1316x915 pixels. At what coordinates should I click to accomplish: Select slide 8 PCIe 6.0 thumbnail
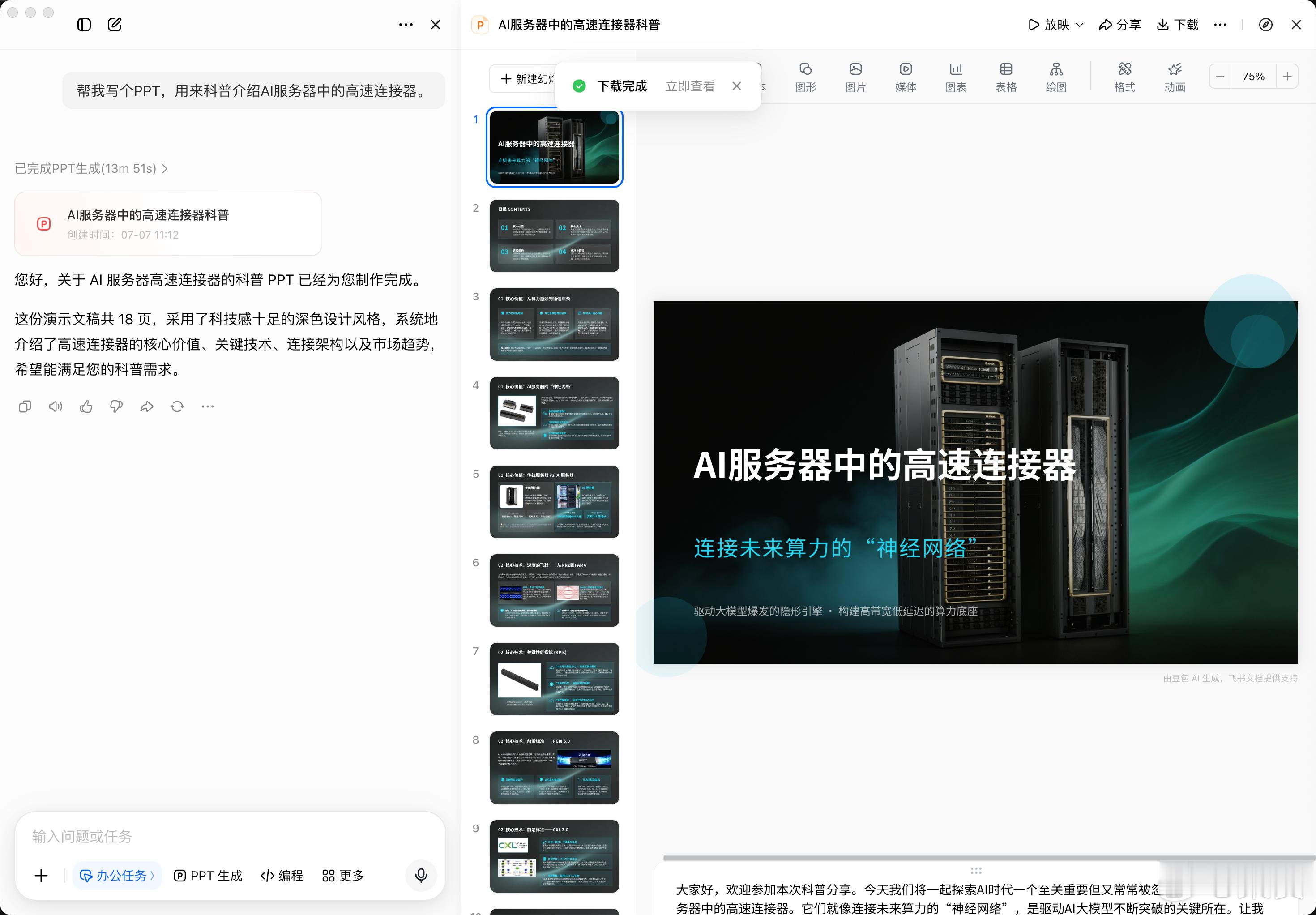click(x=554, y=768)
